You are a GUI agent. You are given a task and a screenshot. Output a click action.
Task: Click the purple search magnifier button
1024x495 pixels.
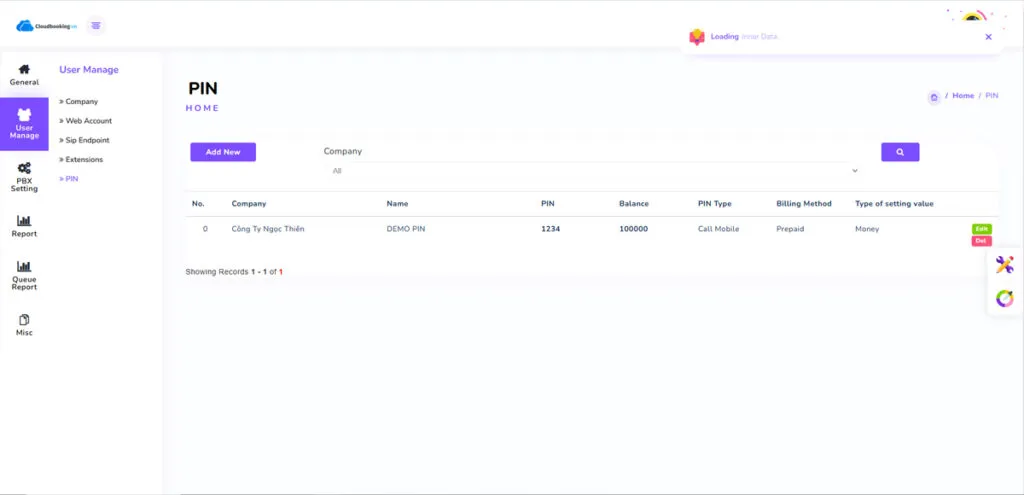[x=899, y=152]
